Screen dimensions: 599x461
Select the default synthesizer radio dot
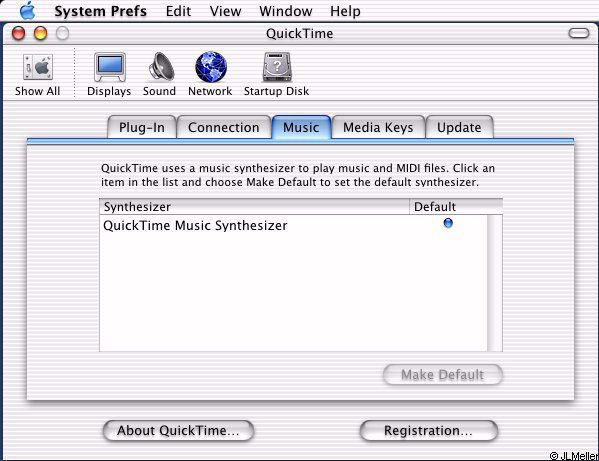pos(448,223)
